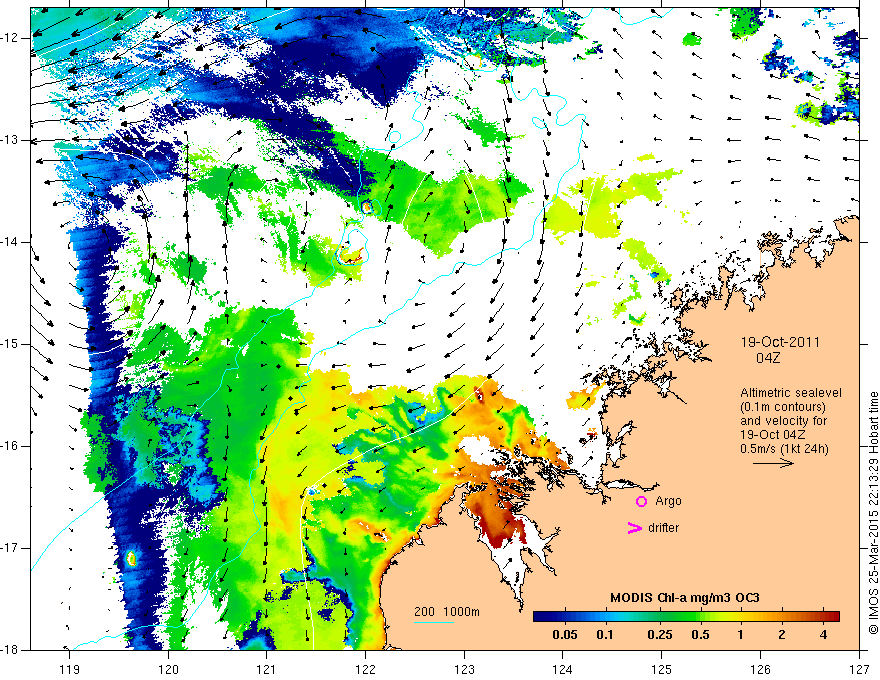Click the "19-Oct-2011" date label
Screen dimensions: 880x680
(x=780, y=342)
